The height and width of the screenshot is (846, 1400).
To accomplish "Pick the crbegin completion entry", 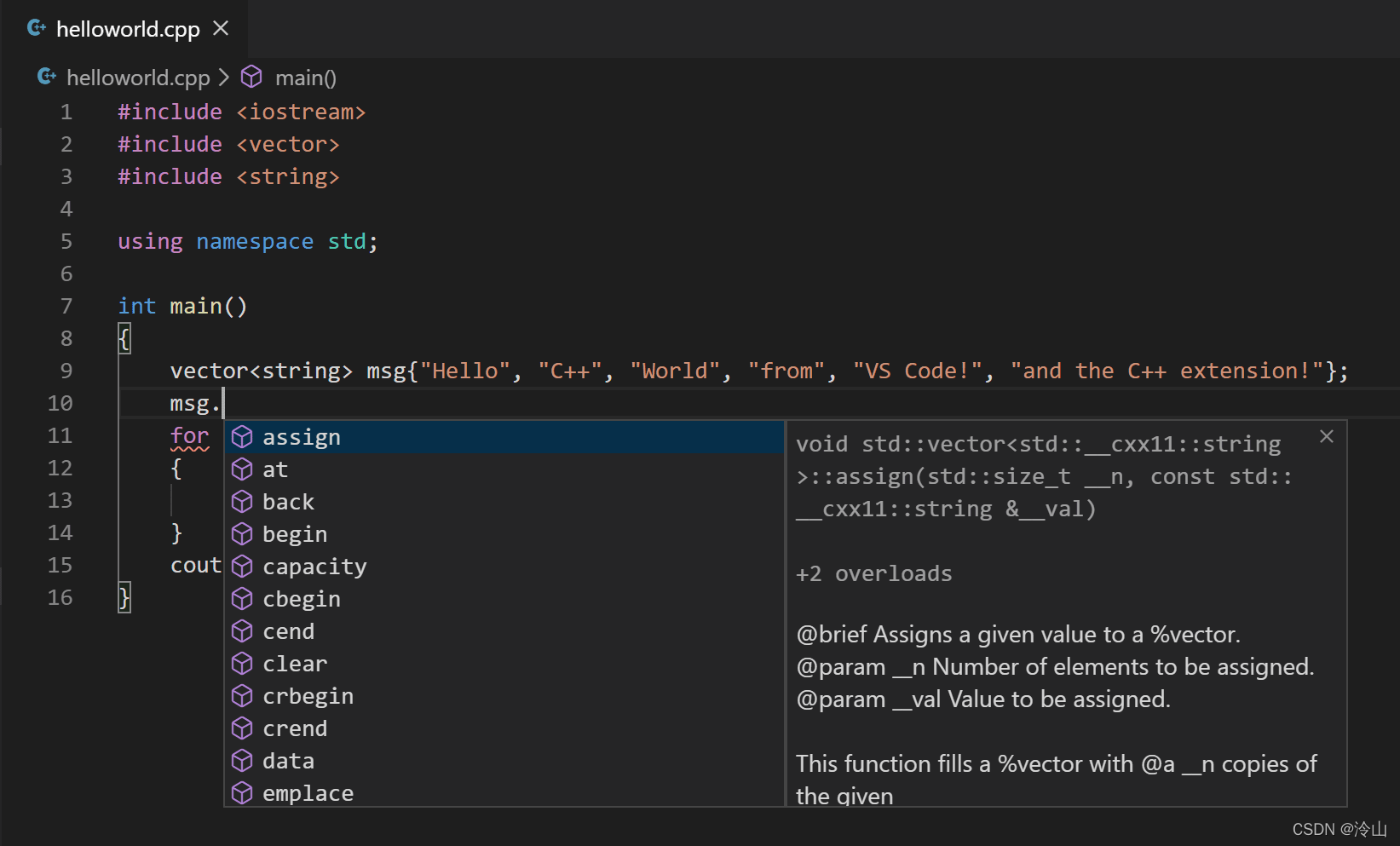I will tap(504, 696).
